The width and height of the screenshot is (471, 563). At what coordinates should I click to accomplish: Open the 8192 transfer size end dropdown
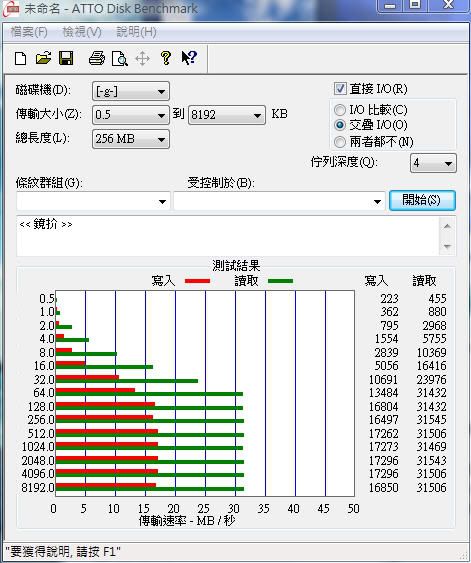227,115
